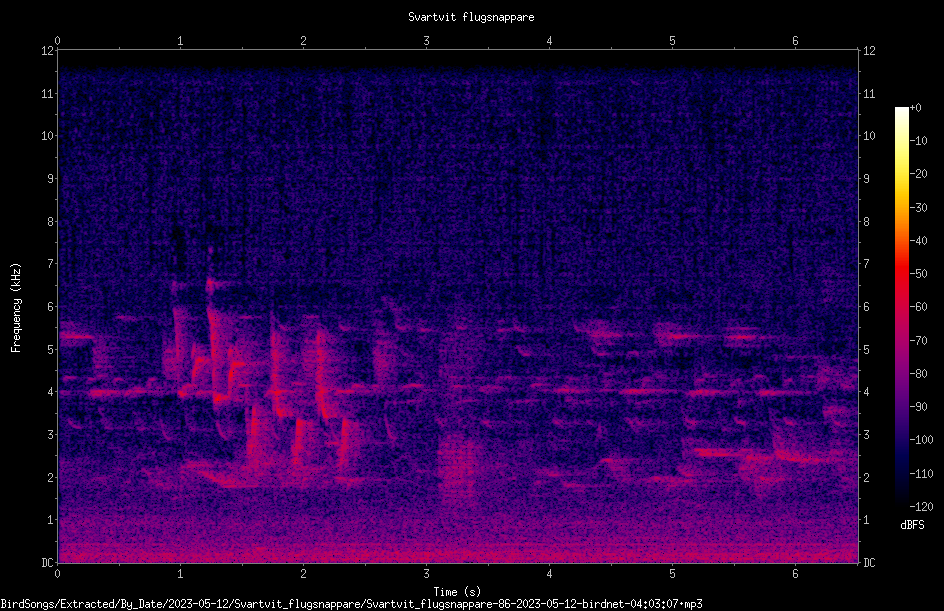This screenshot has width=944, height=611.
Task: Click the bright song burst near 1.3 seconds
Action: tap(217, 349)
